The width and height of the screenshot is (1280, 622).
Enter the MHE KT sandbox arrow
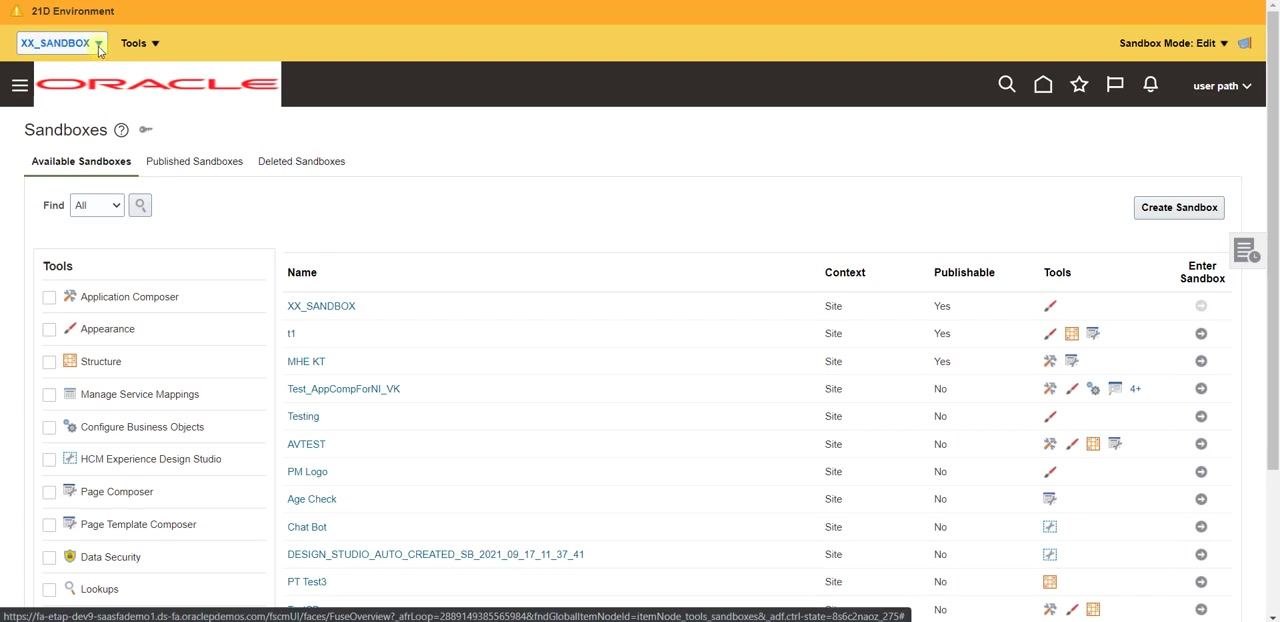pyautogui.click(x=1201, y=361)
